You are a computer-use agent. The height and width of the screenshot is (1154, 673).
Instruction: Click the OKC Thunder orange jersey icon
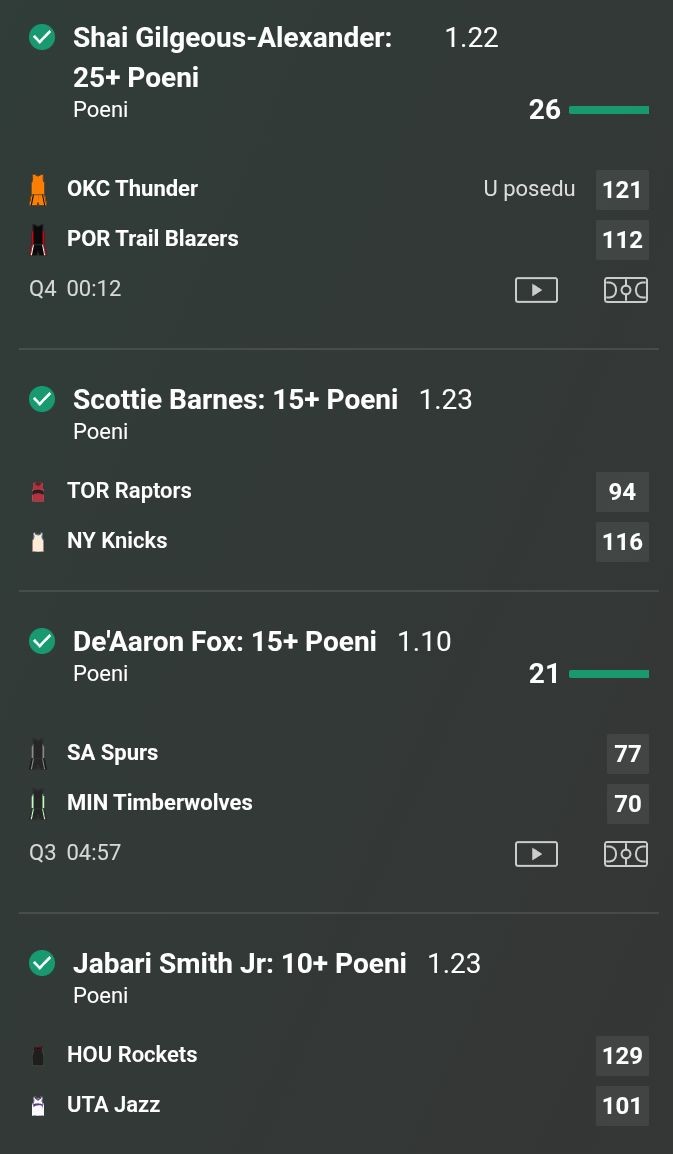coord(38,189)
